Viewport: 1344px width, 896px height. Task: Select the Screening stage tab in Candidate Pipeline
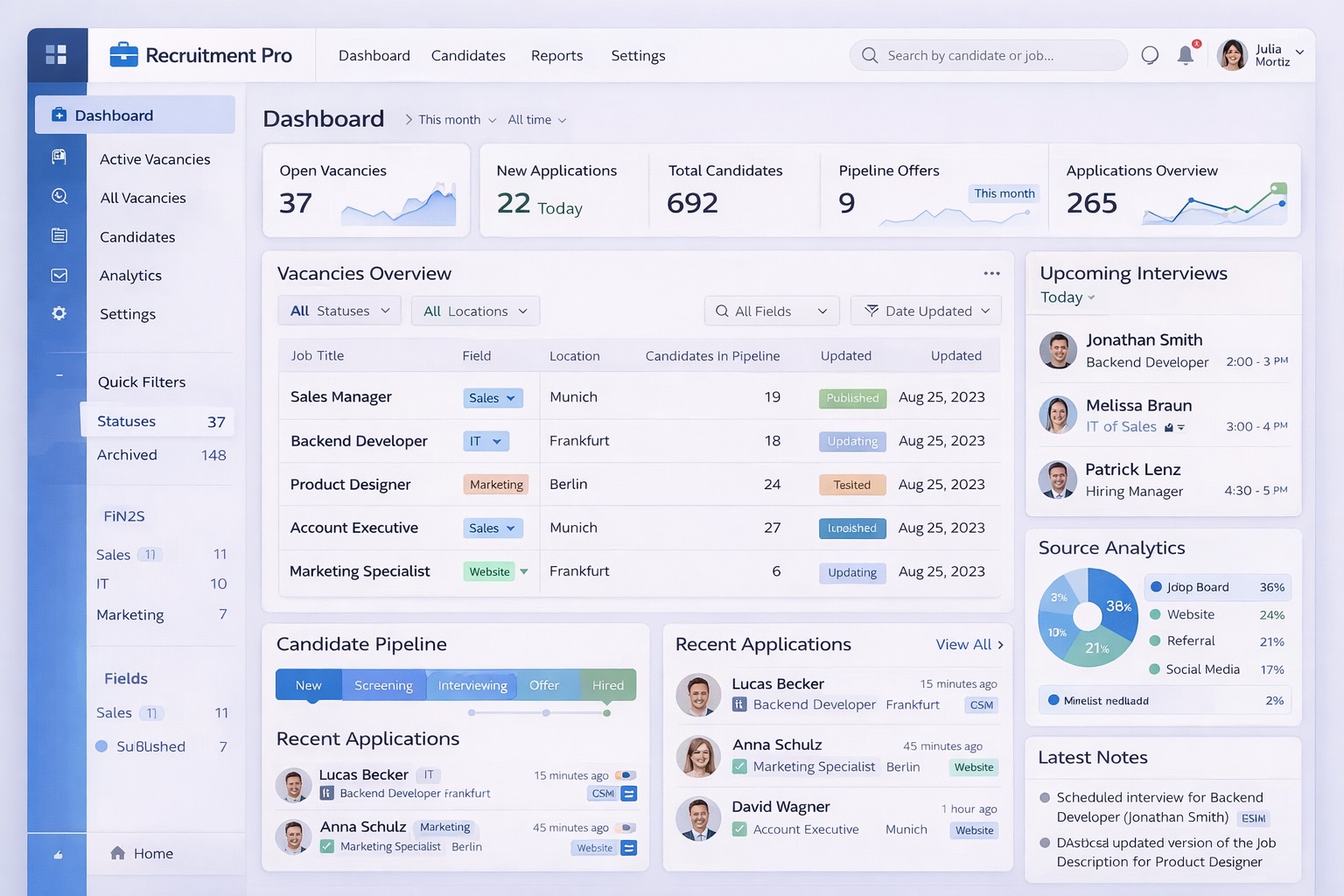click(x=383, y=685)
